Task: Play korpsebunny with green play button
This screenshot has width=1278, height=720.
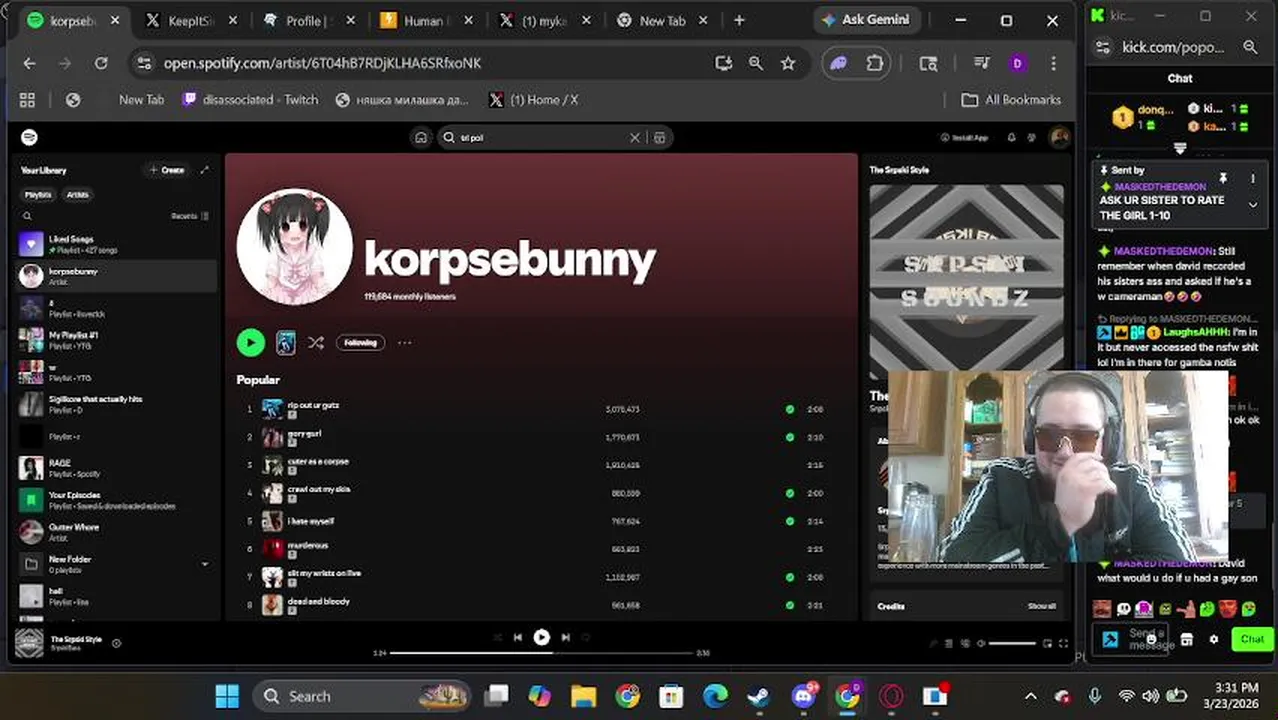Action: 250,343
